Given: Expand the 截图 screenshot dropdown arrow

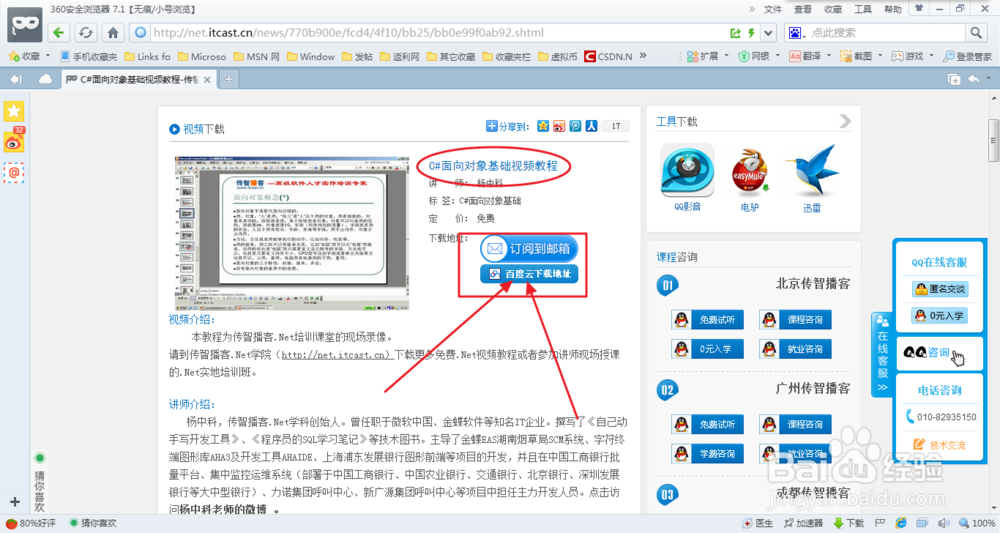Looking at the screenshot, I should (880, 56).
